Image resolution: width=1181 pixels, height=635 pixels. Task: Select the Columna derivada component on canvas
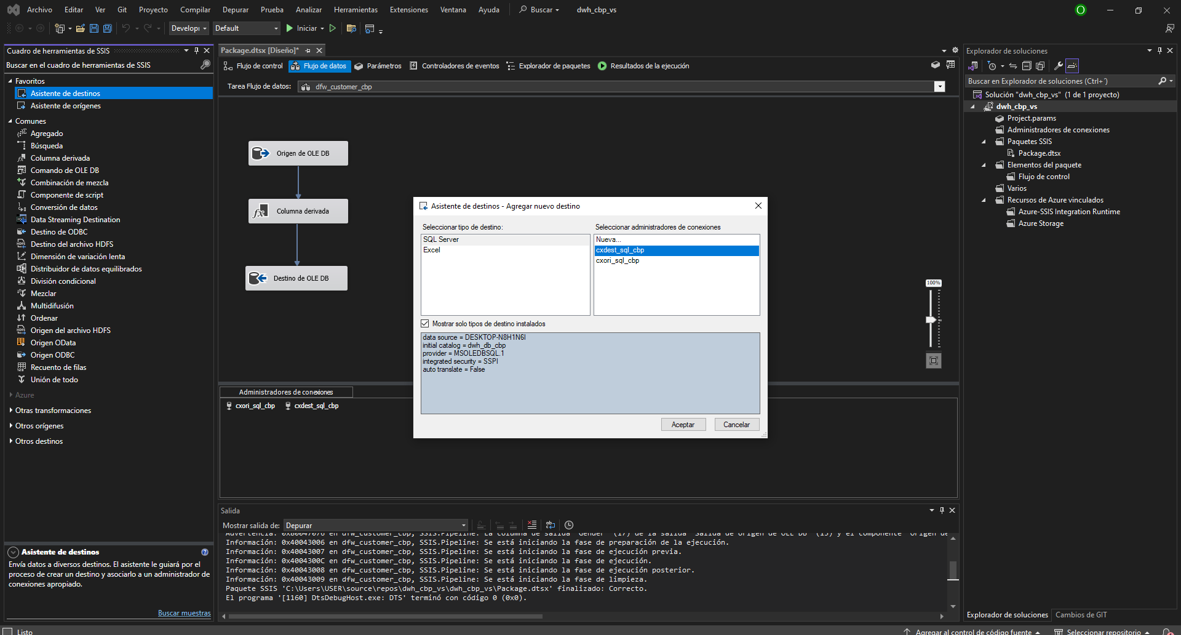[x=298, y=211]
